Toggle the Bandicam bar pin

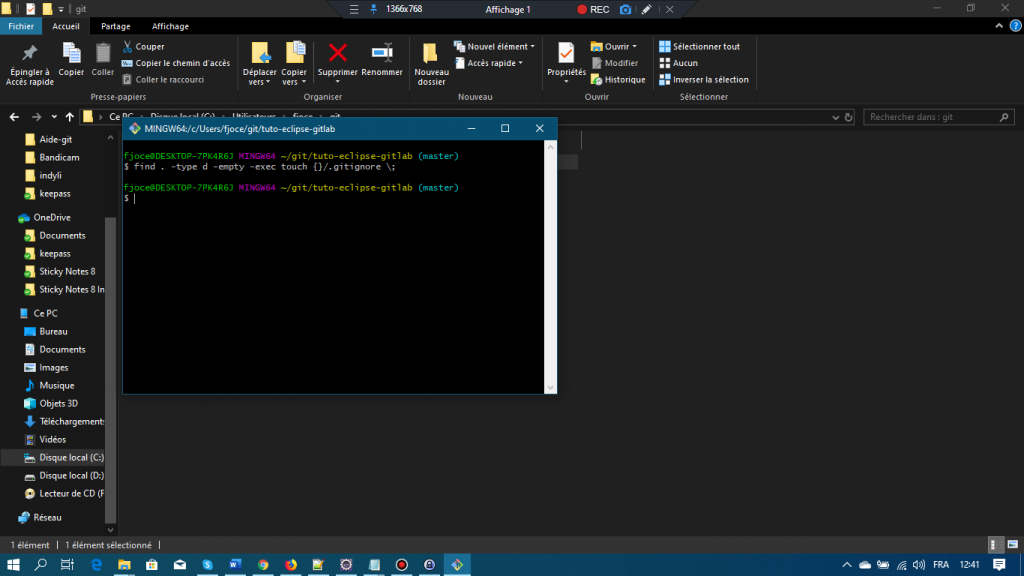point(374,9)
